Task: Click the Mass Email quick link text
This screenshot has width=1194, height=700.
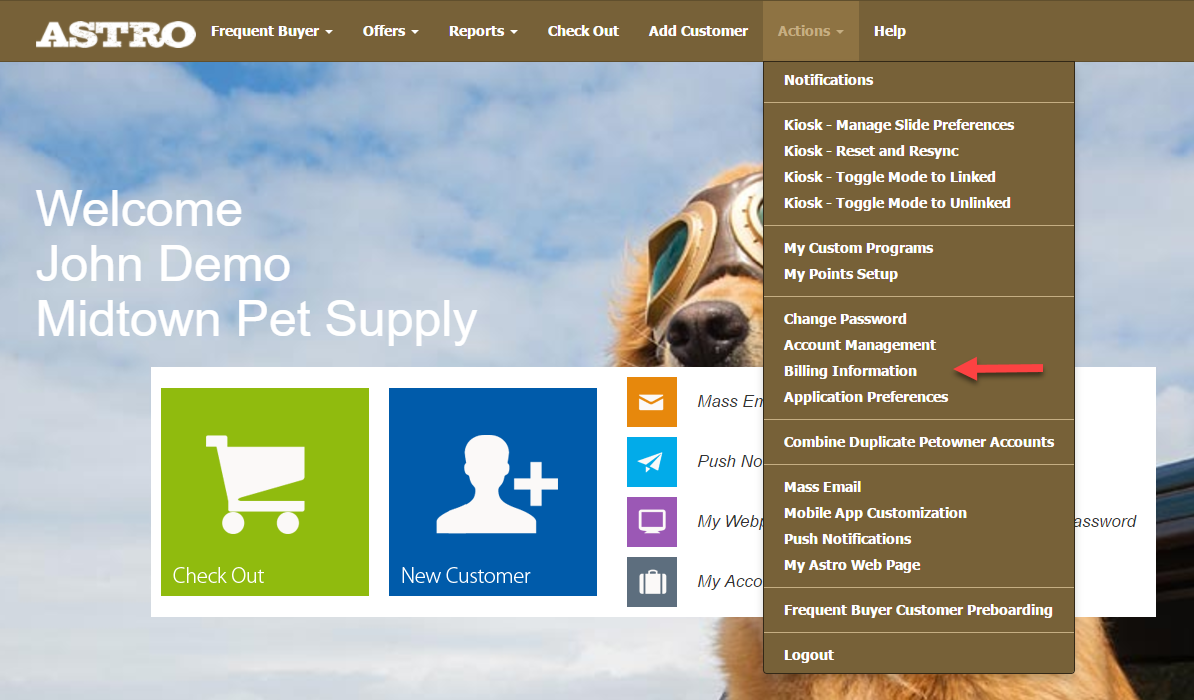Action: 730,401
